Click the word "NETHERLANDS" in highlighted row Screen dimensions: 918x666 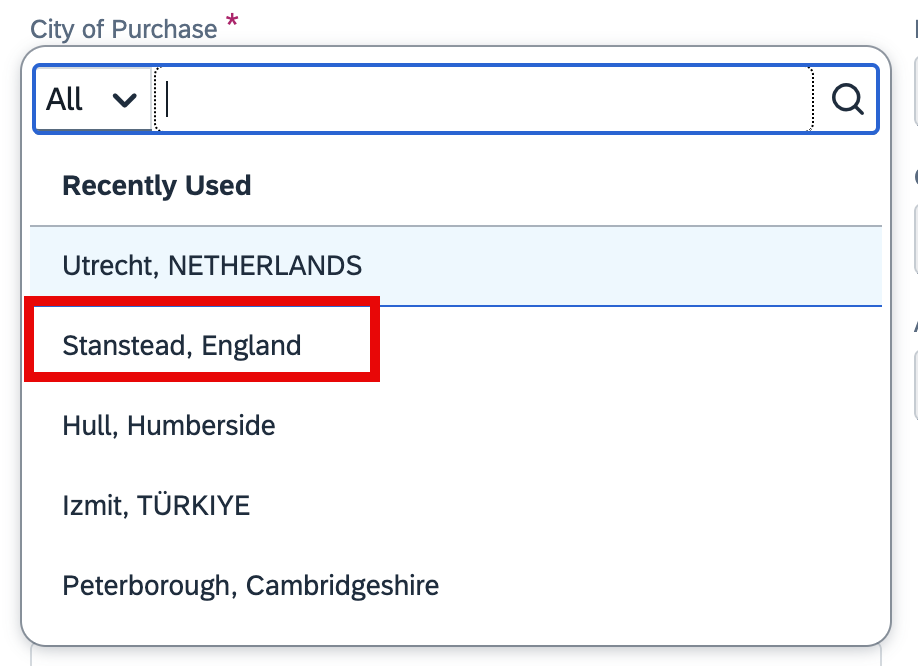pos(265,266)
